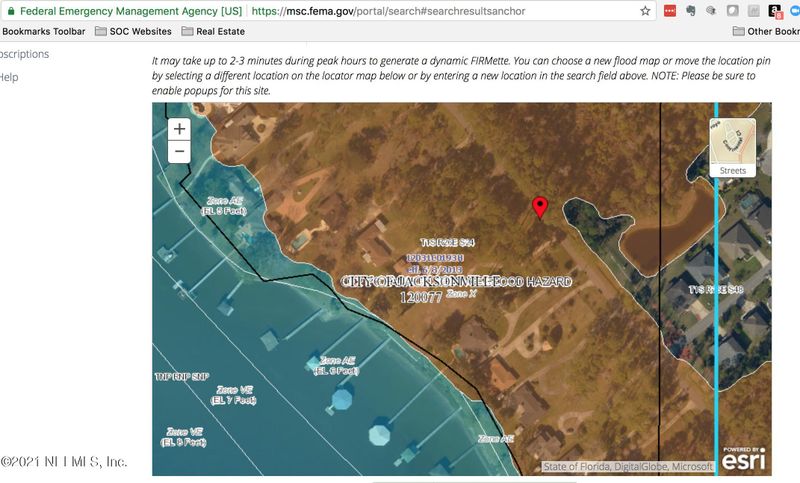Viewport: 800px width, 483px height.
Task: Open the Help link in the sidebar
Action: pyautogui.click(x=9, y=77)
